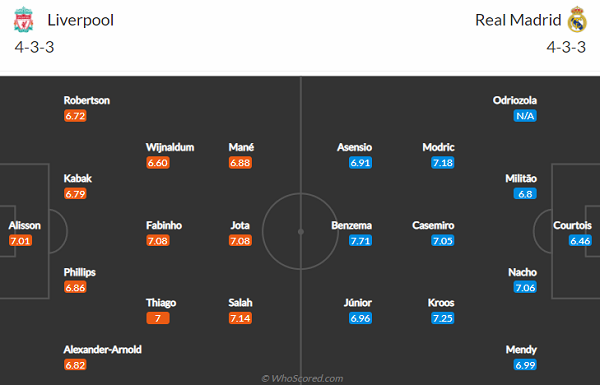Click the Real Madrid club crest icon
The width and height of the screenshot is (600, 385).
tap(577, 20)
